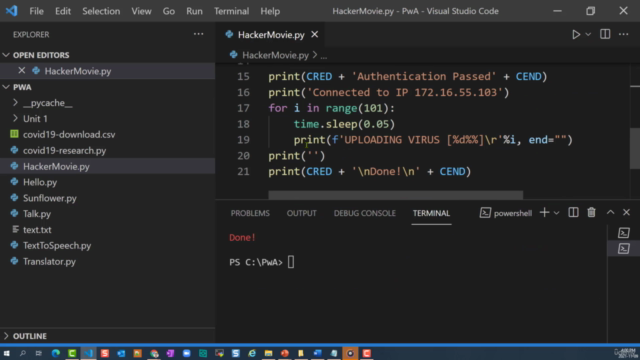The image size is (640, 360).
Task: Click the editor horizontal scrollbar
Action: click(396, 195)
